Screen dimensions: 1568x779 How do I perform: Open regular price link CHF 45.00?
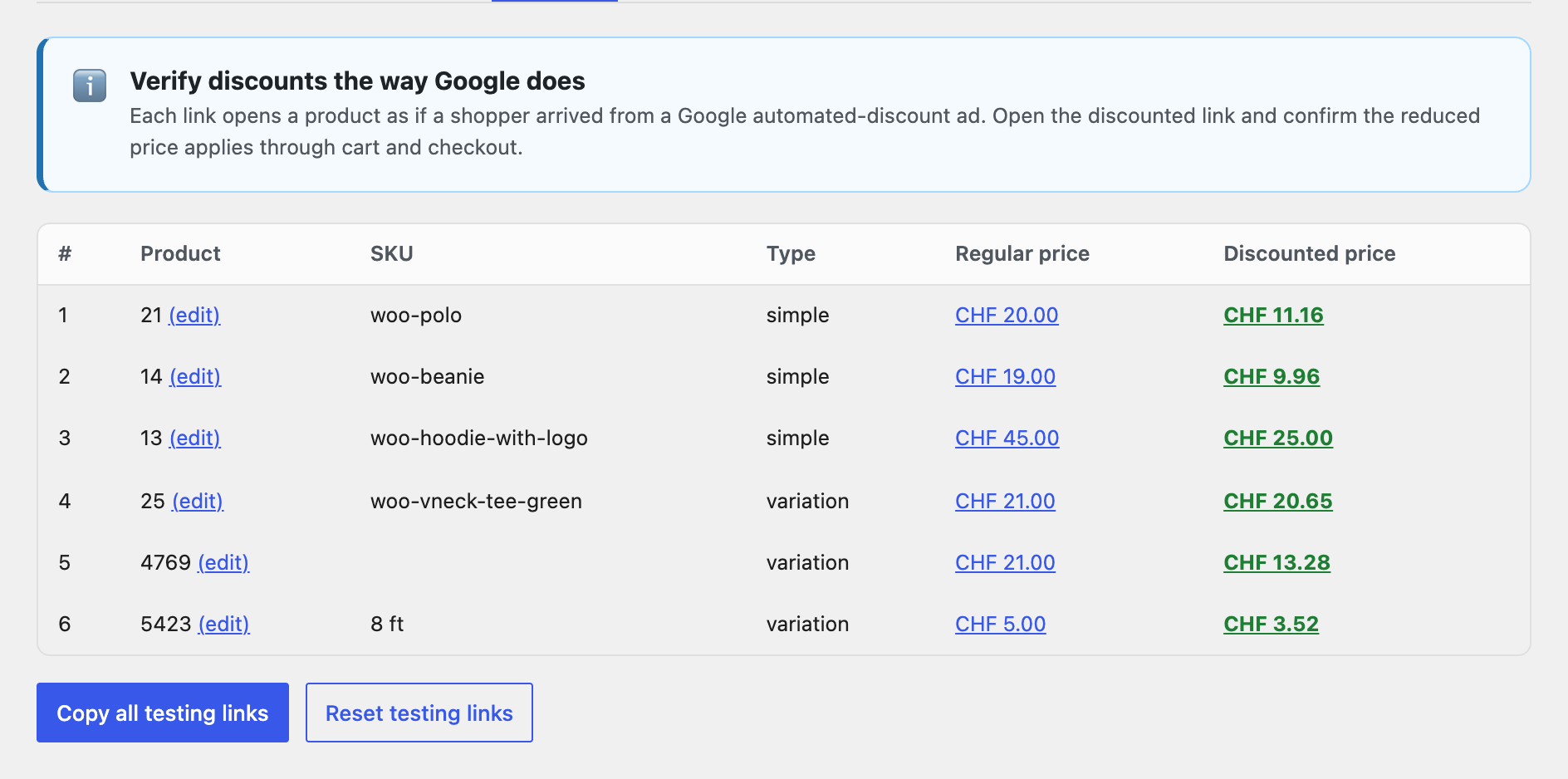tap(1007, 438)
